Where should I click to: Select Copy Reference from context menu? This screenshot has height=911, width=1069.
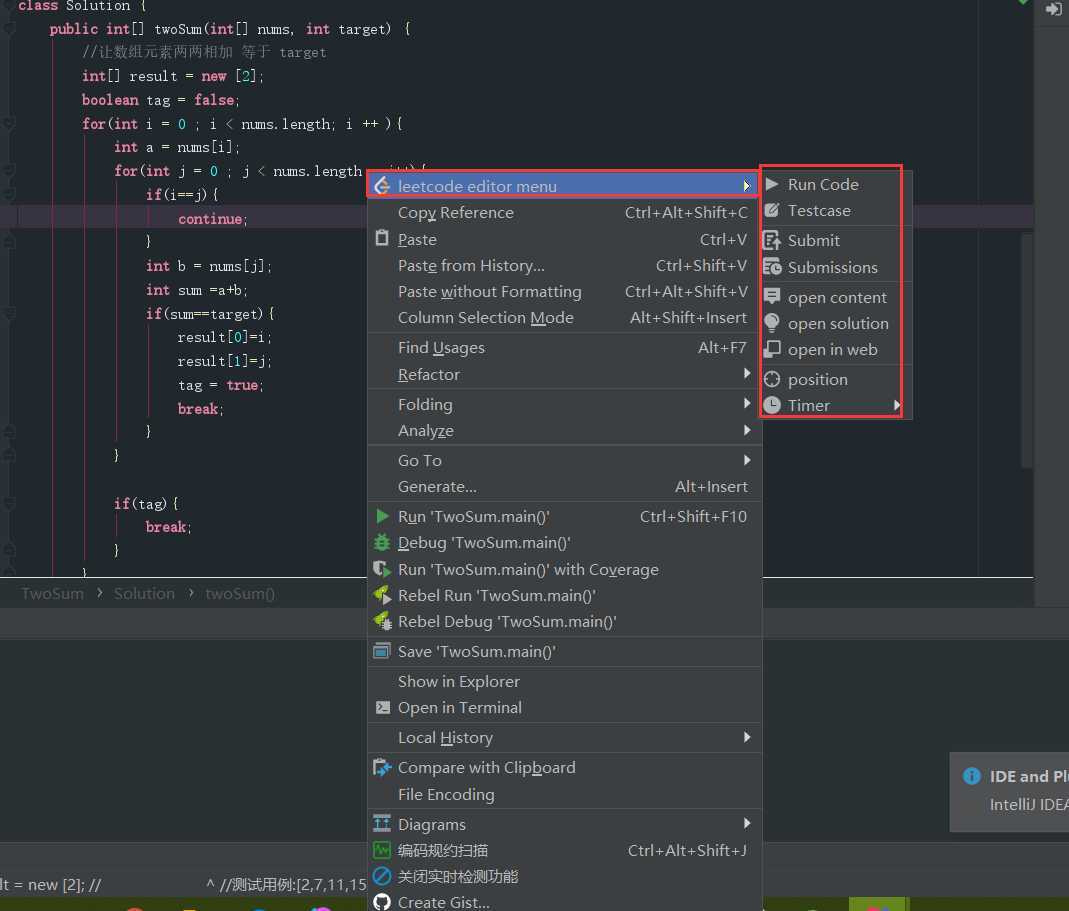564,213
